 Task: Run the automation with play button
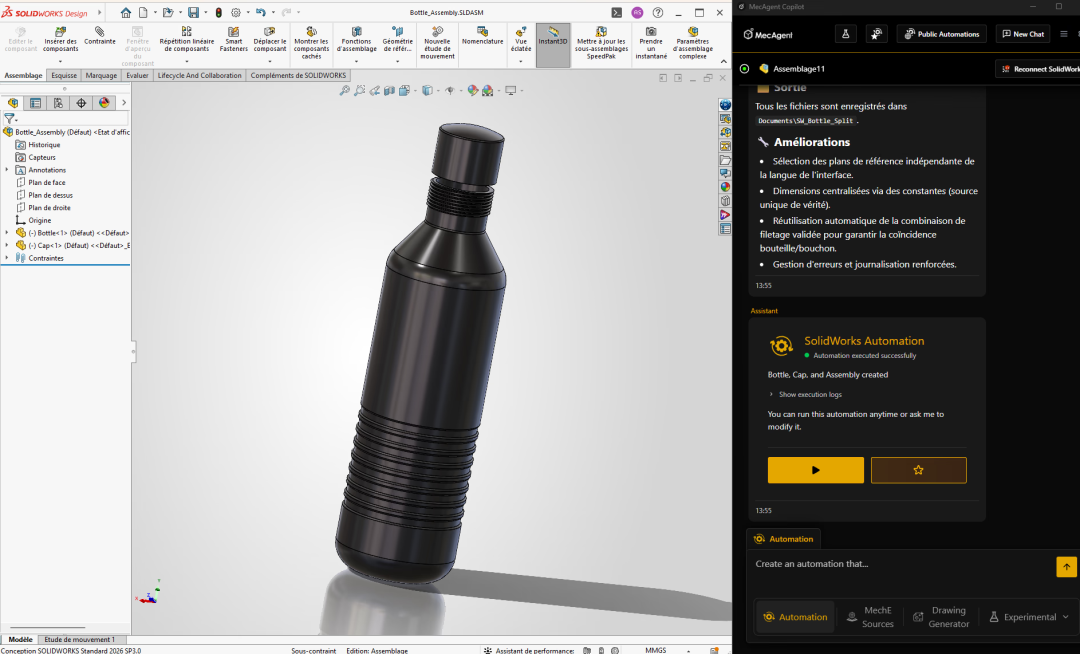816,470
